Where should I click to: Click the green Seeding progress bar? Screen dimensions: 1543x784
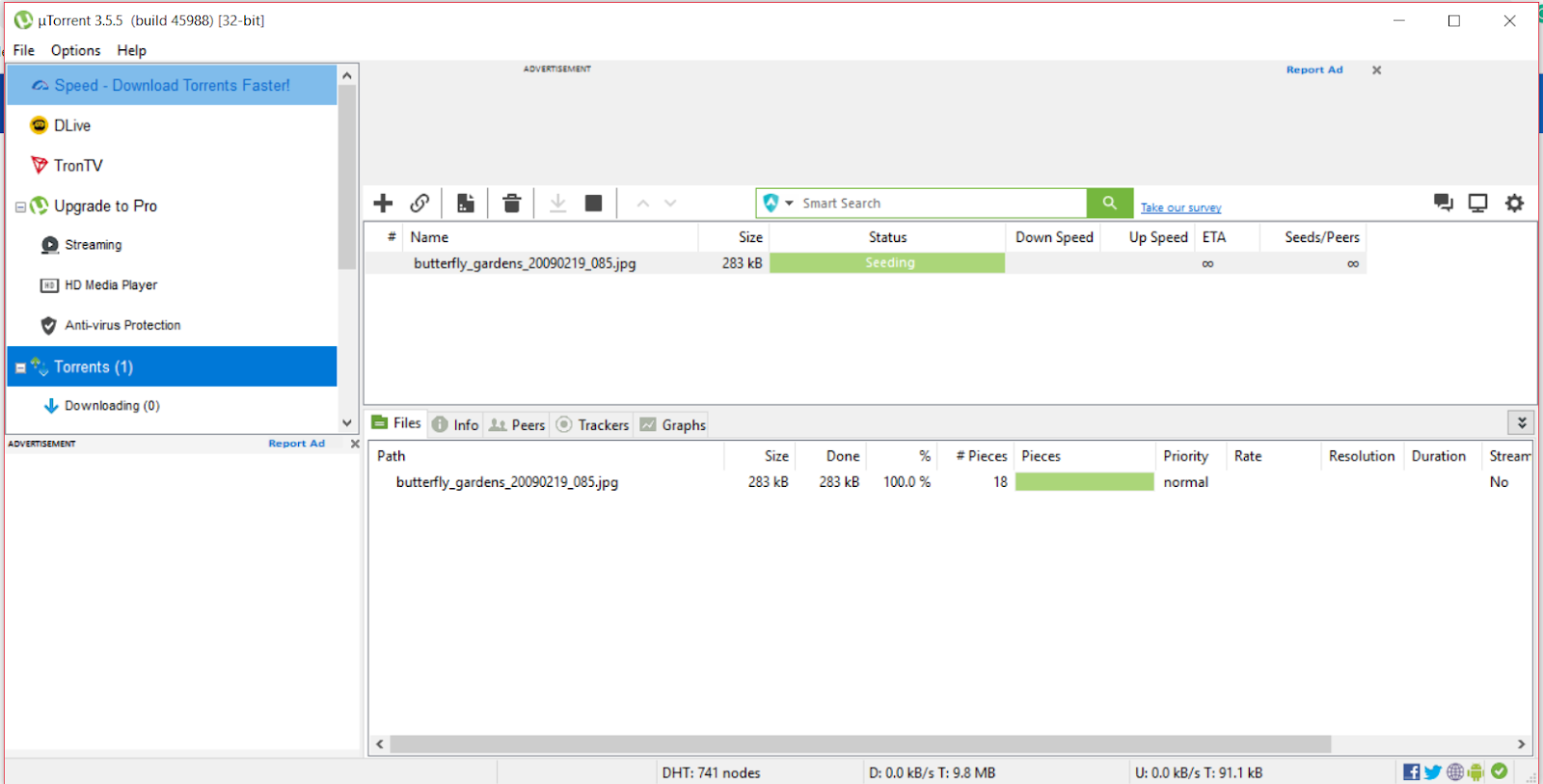(887, 263)
